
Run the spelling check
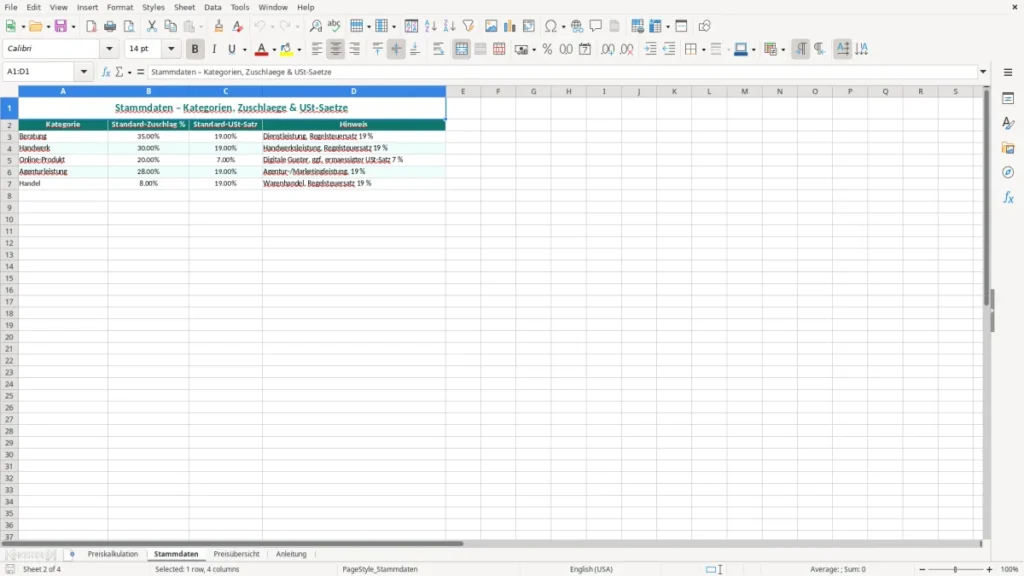tap(334, 26)
